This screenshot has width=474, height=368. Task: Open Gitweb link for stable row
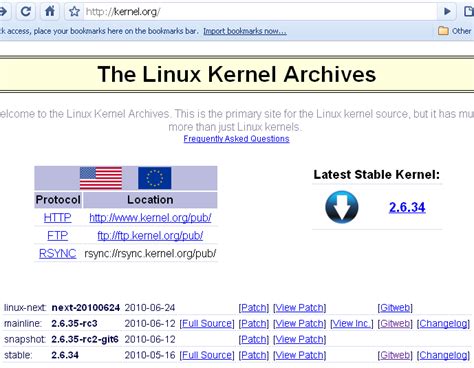pos(395,355)
